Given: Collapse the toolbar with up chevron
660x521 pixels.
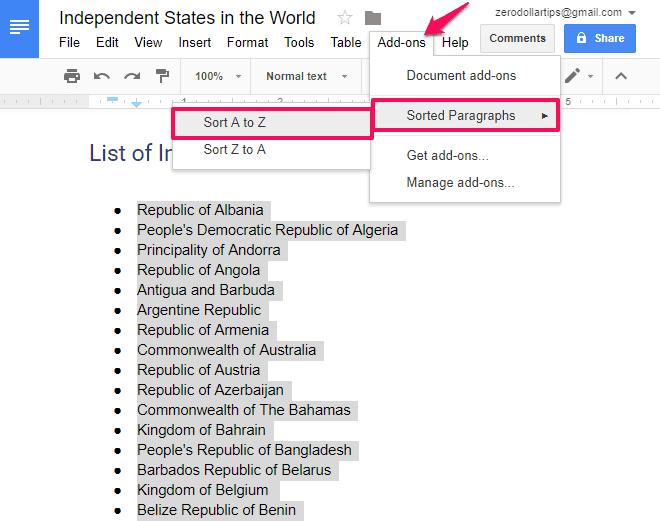Looking at the screenshot, I should tap(621, 76).
